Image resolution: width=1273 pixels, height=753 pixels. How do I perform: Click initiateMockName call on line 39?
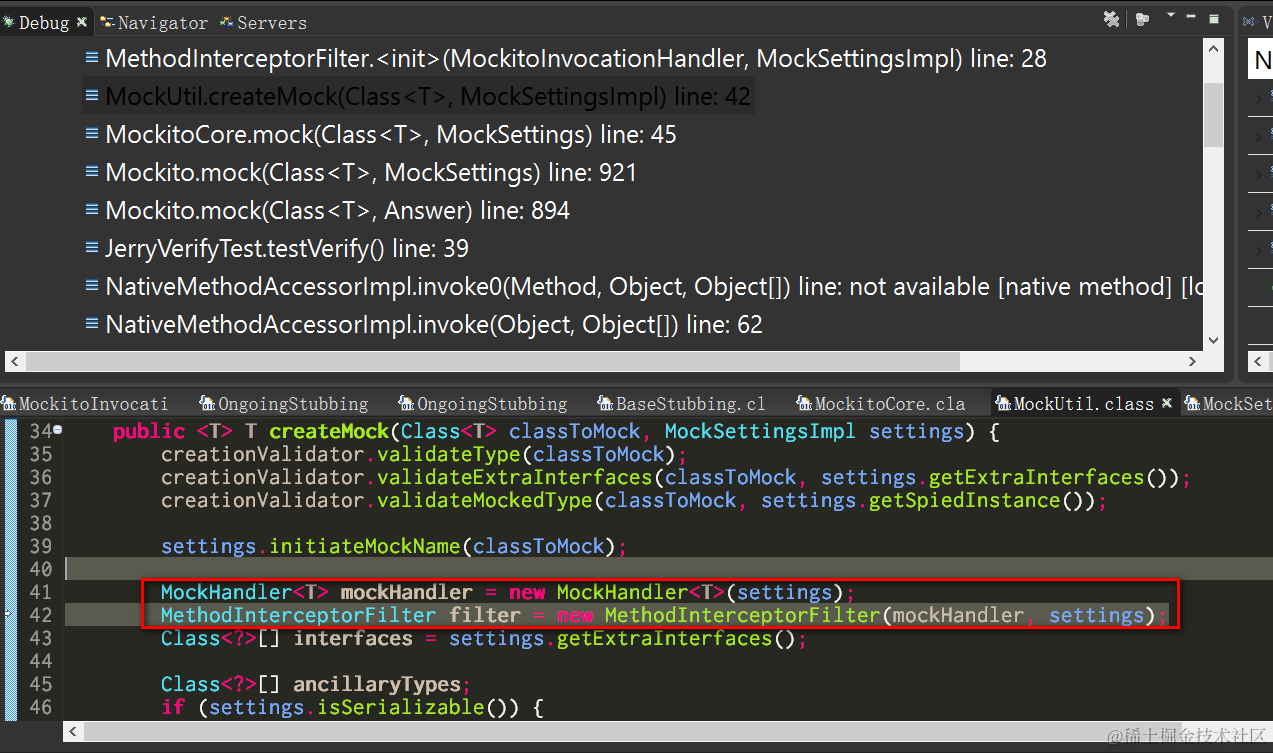[x=365, y=547]
